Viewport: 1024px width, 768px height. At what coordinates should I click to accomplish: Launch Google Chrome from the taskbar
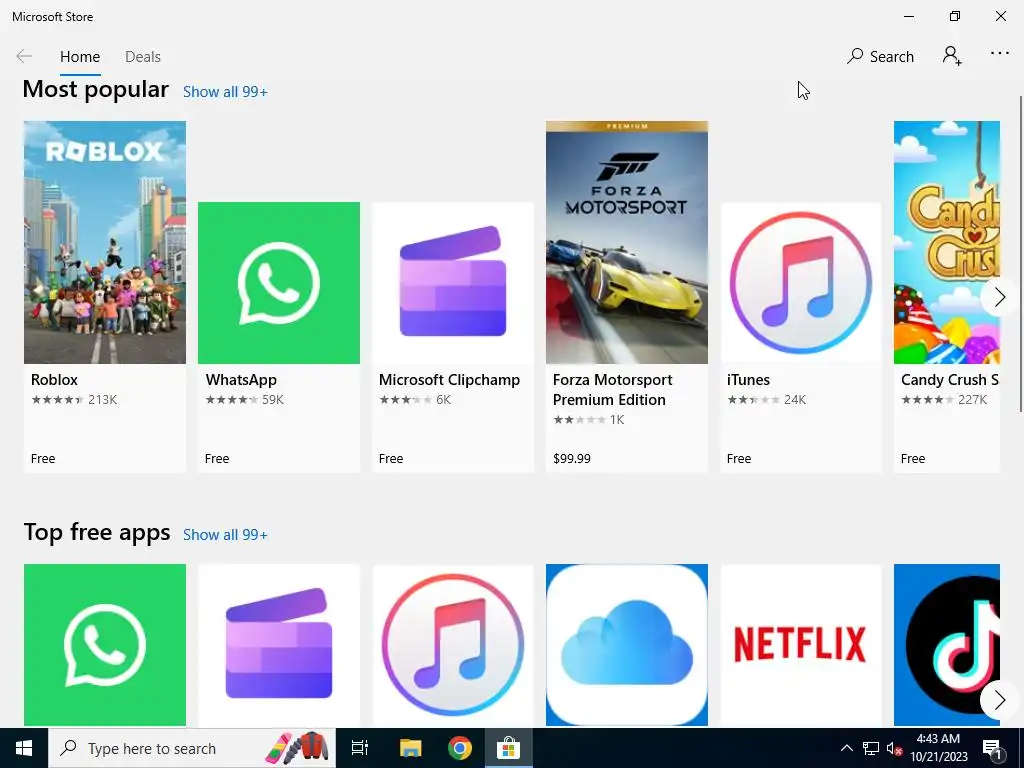coord(460,748)
